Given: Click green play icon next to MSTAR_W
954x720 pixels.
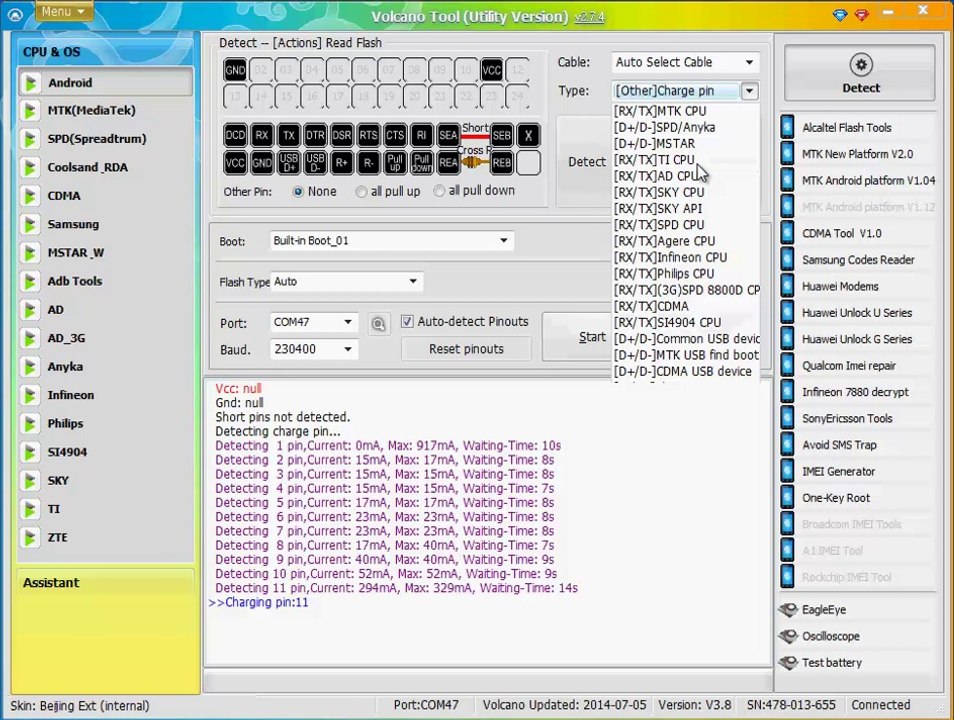Looking at the screenshot, I should (30, 253).
